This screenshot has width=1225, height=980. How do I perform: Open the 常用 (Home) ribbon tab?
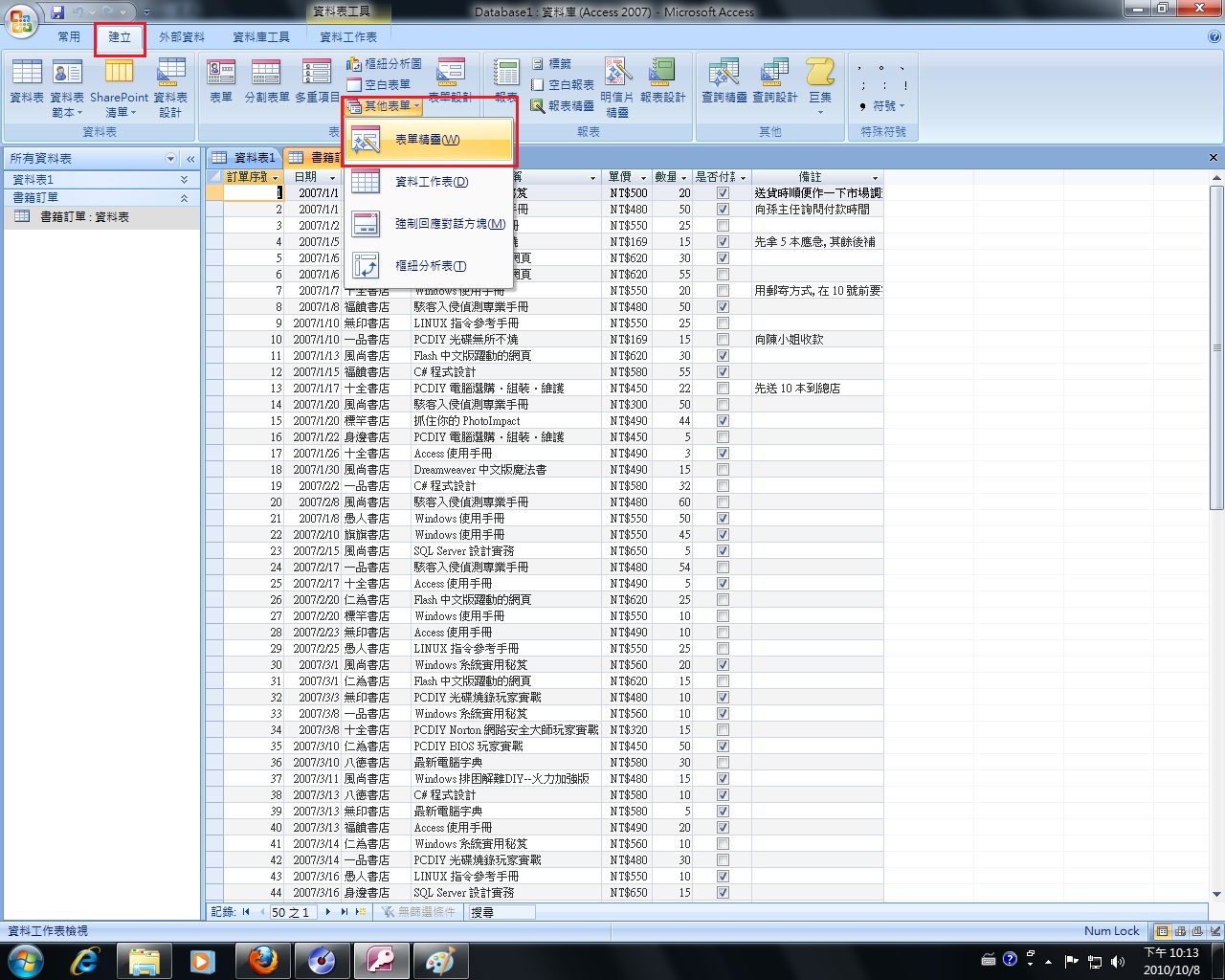pos(69,36)
